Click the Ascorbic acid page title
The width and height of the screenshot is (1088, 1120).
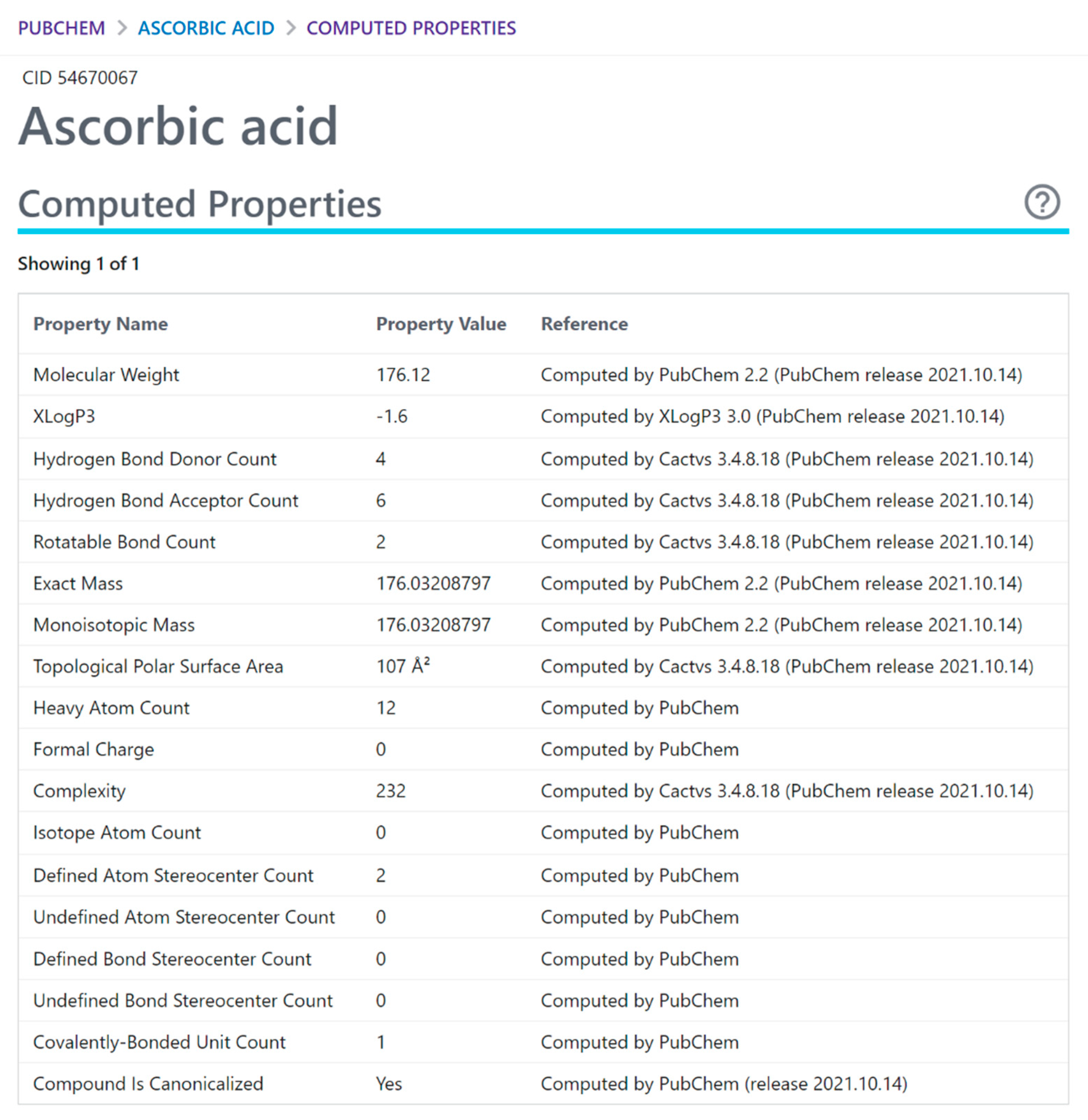tap(178, 126)
